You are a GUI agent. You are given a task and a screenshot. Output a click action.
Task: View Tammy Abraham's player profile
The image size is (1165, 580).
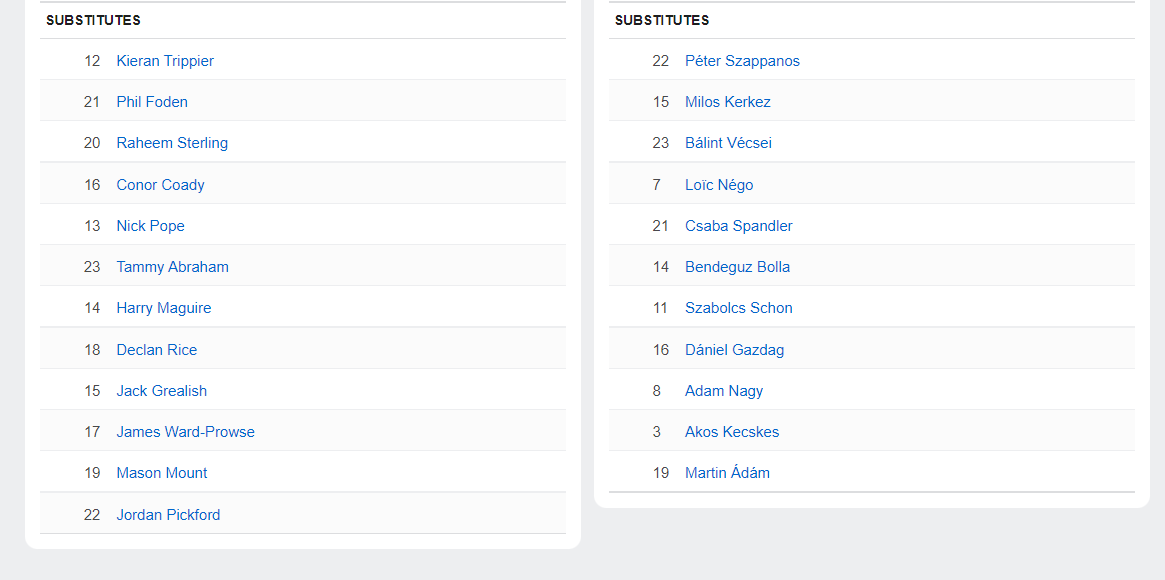(x=172, y=267)
